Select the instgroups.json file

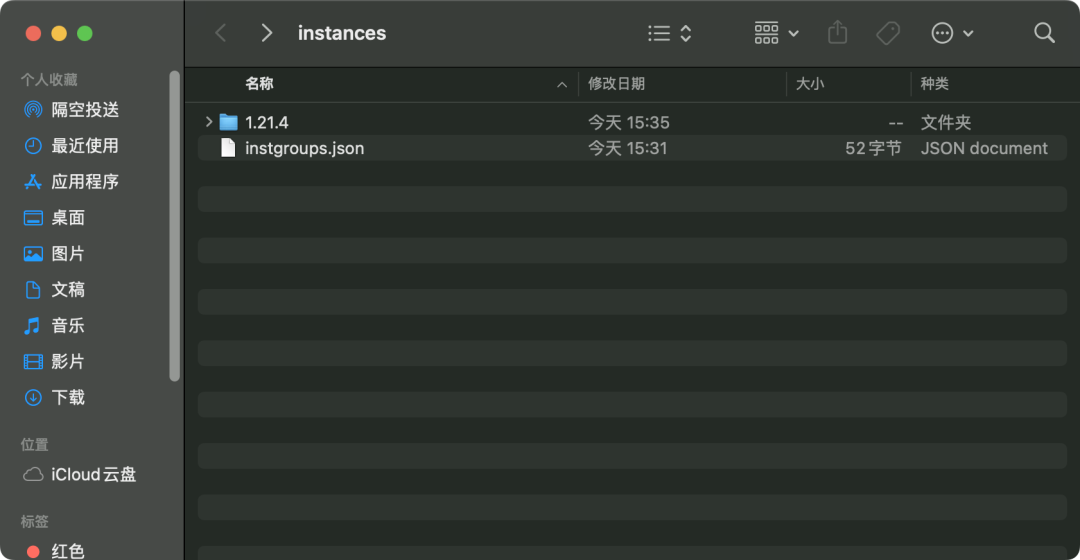coord(304,148)
